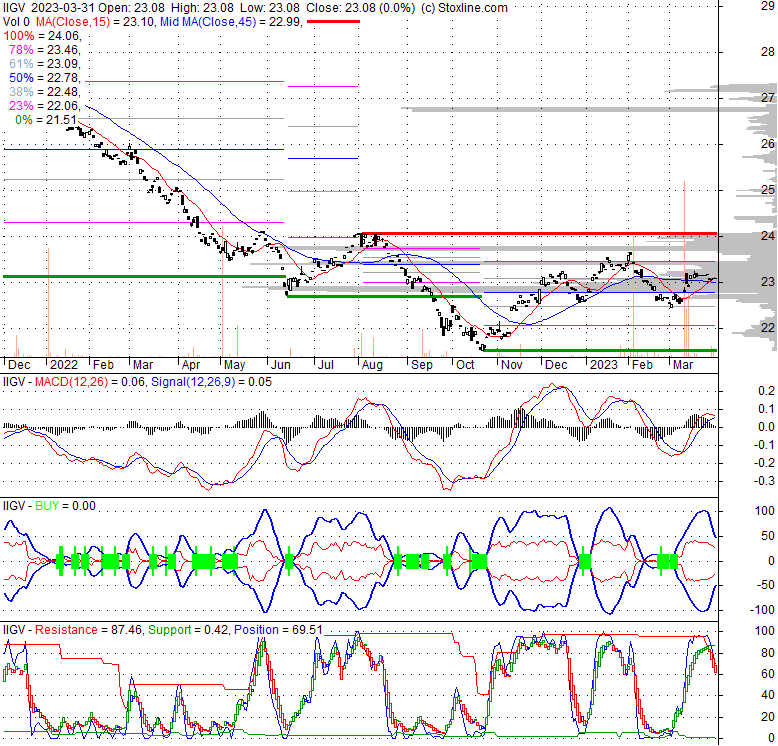Screen dimensions: 778x746
Task: Click the first Mar marker after 2022
Action: tap(143, 365)
